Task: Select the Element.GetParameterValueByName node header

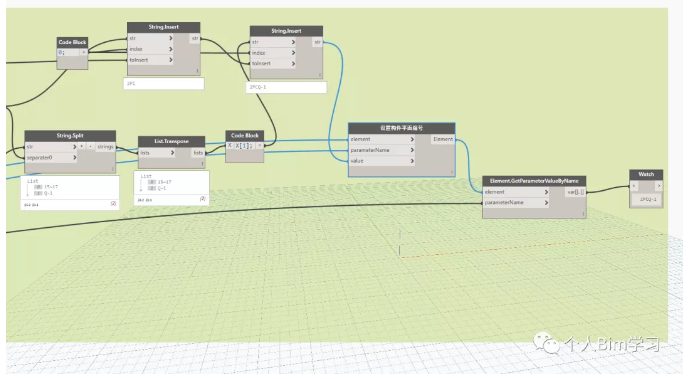Action: tap(534, 181)
